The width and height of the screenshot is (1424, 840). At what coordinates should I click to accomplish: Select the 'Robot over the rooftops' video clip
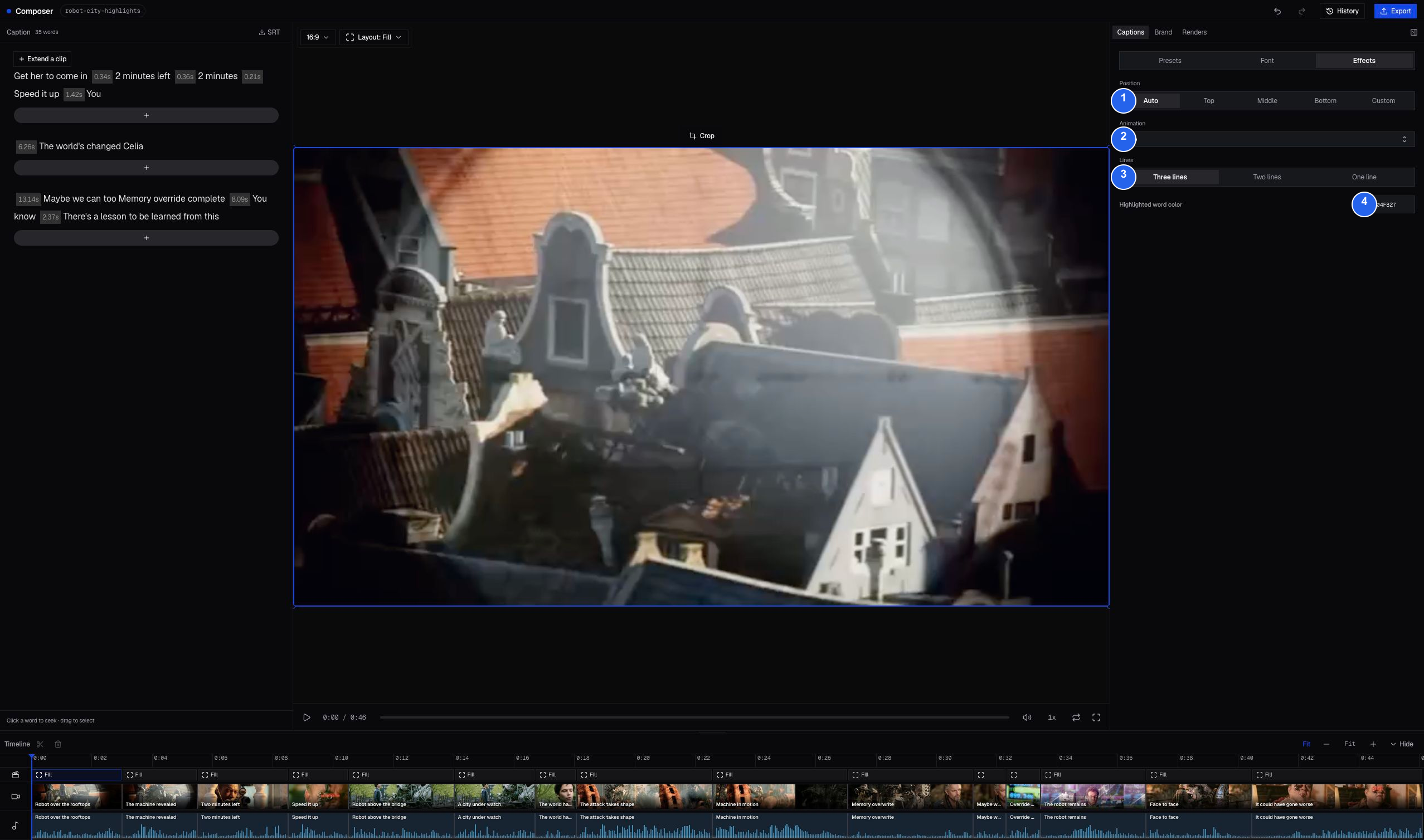(x=76, y=797)
